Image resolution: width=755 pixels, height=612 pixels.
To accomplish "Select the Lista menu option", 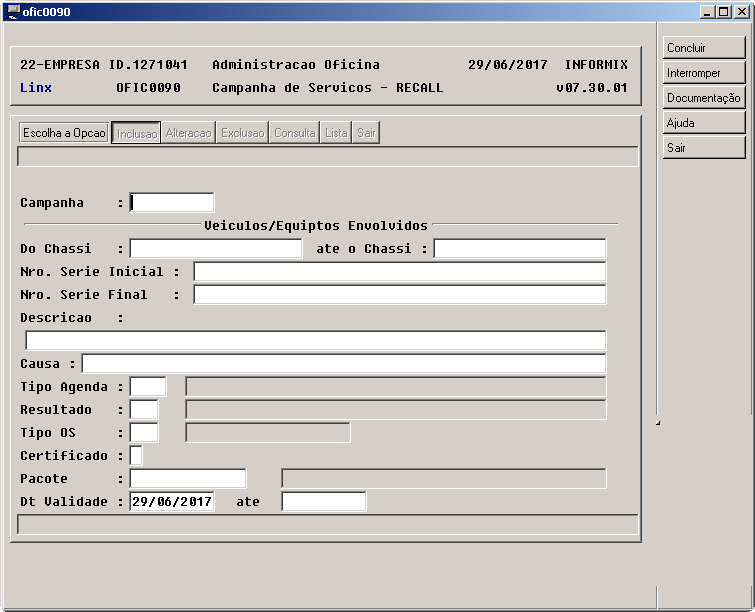I will pyautogui.click(x=336, y=133).
